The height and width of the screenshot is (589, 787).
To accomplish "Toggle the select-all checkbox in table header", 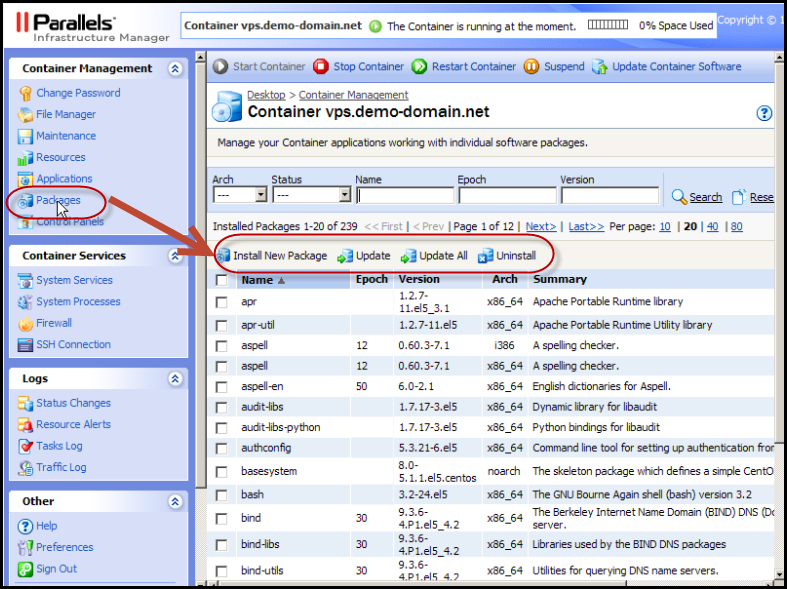I will tap(221, 280).
